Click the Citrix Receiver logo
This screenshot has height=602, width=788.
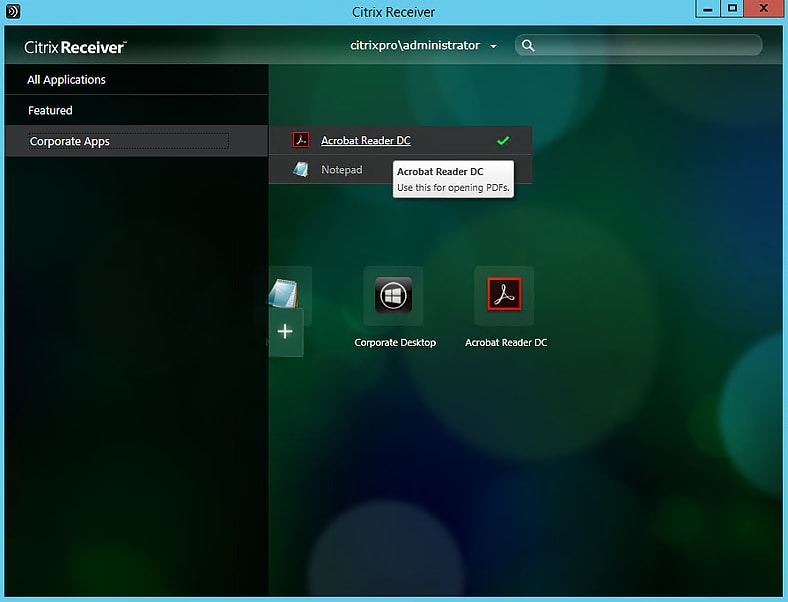[75, 47]
